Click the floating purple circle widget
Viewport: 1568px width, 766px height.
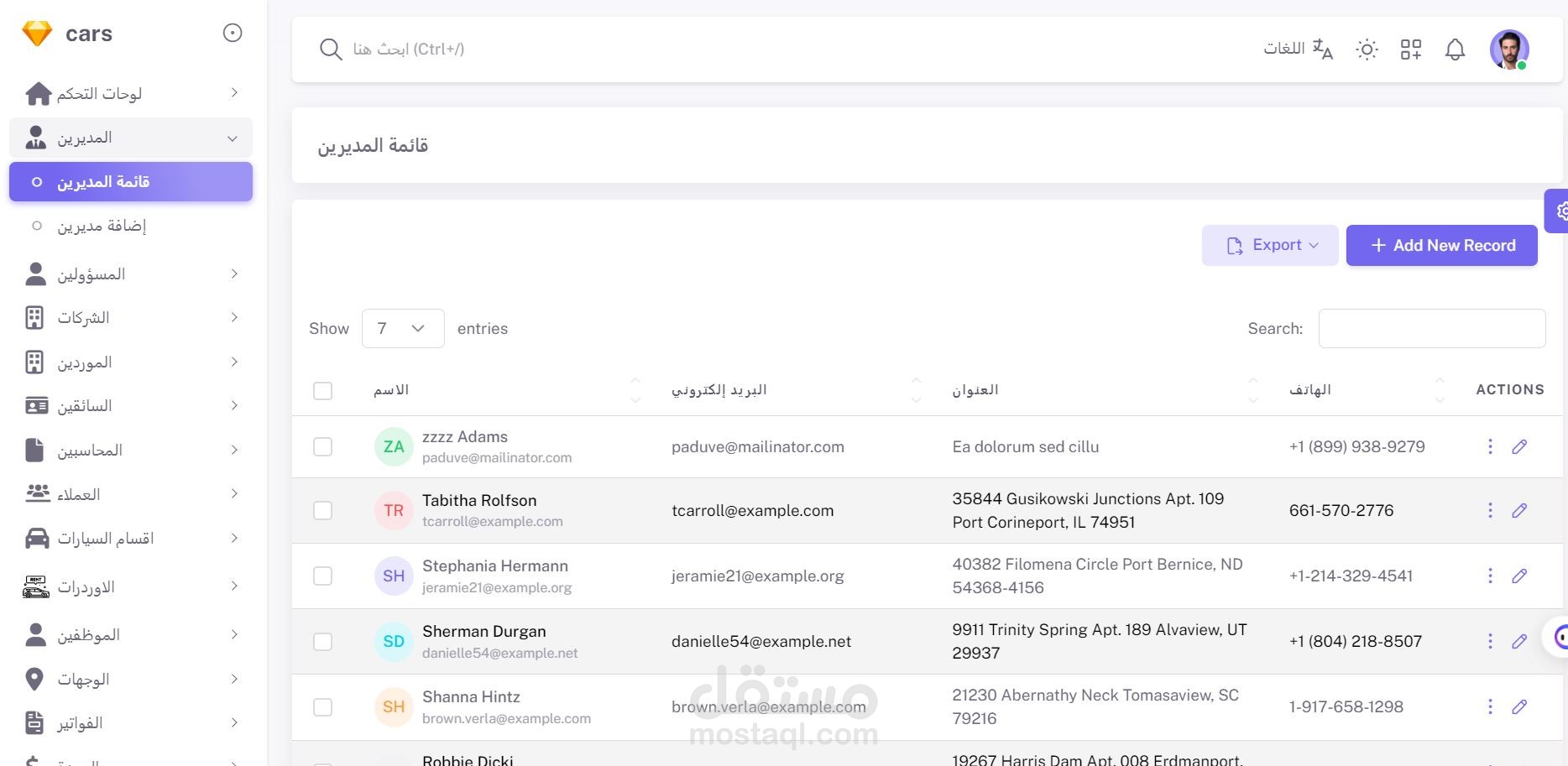coord(1559,638)
